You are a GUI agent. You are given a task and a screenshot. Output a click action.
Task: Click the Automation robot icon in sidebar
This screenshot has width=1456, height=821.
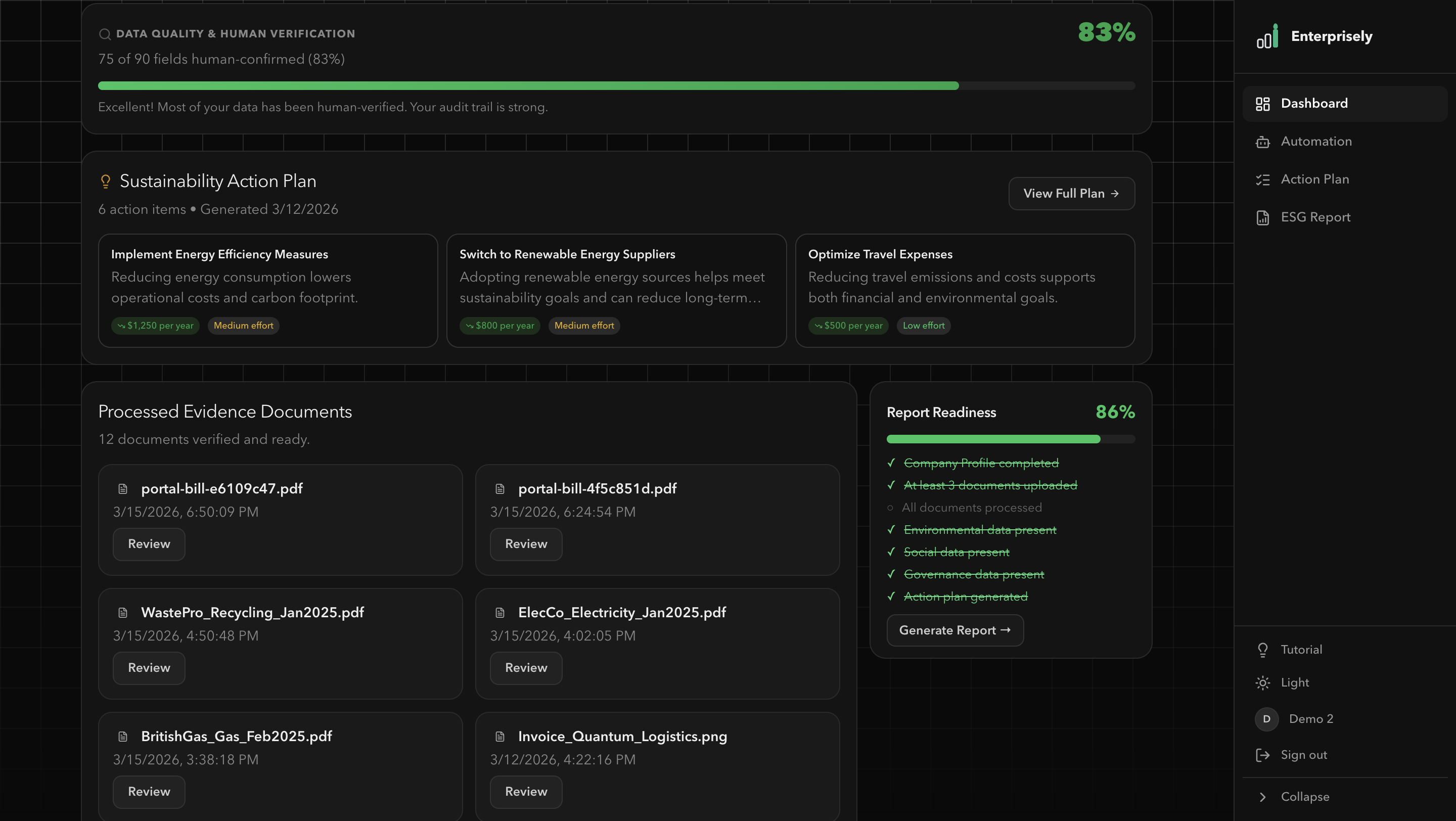point(1263,142)
